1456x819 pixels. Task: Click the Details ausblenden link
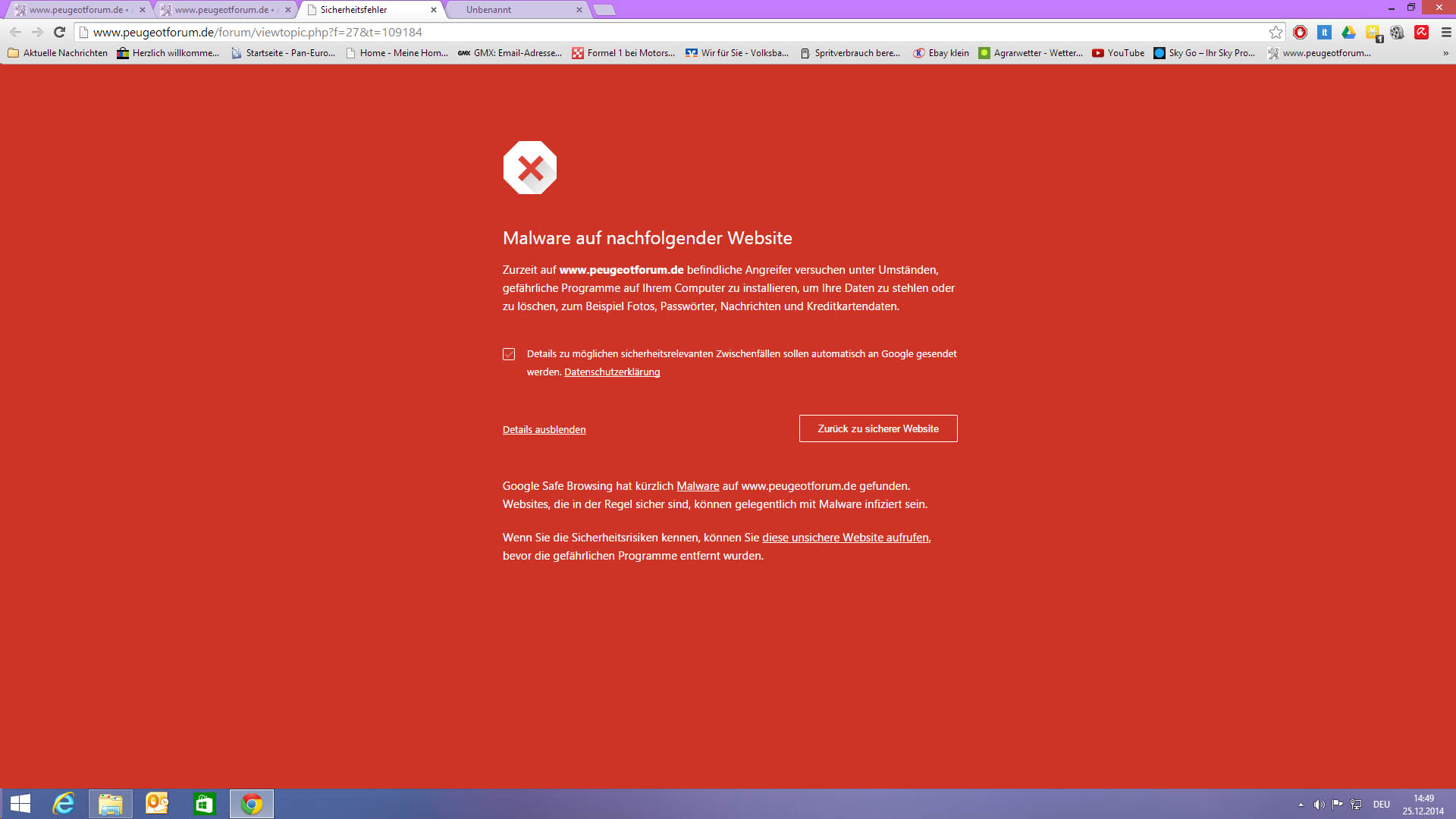(544, 429)
